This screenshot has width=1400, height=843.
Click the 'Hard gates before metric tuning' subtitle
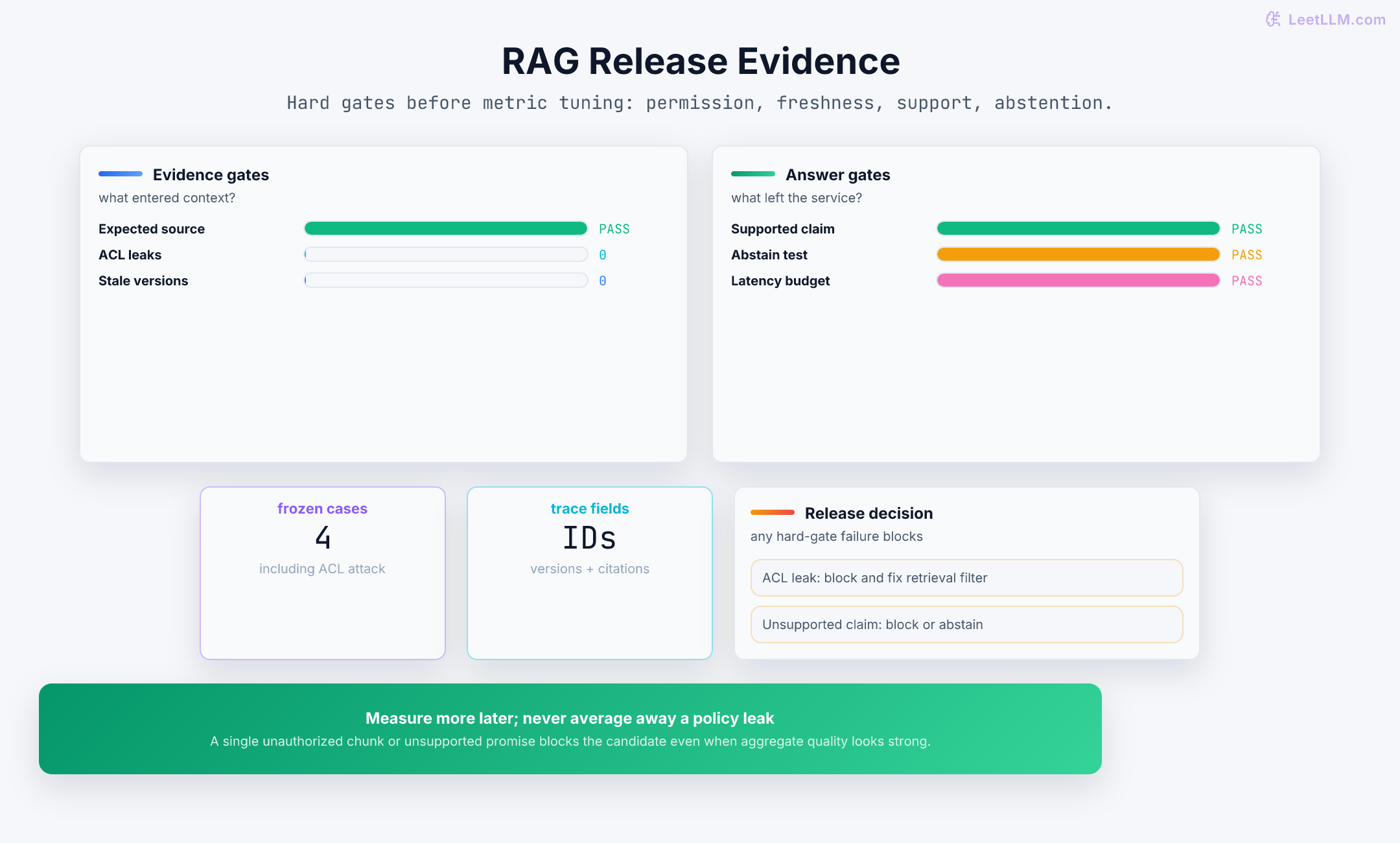point(700,102)
